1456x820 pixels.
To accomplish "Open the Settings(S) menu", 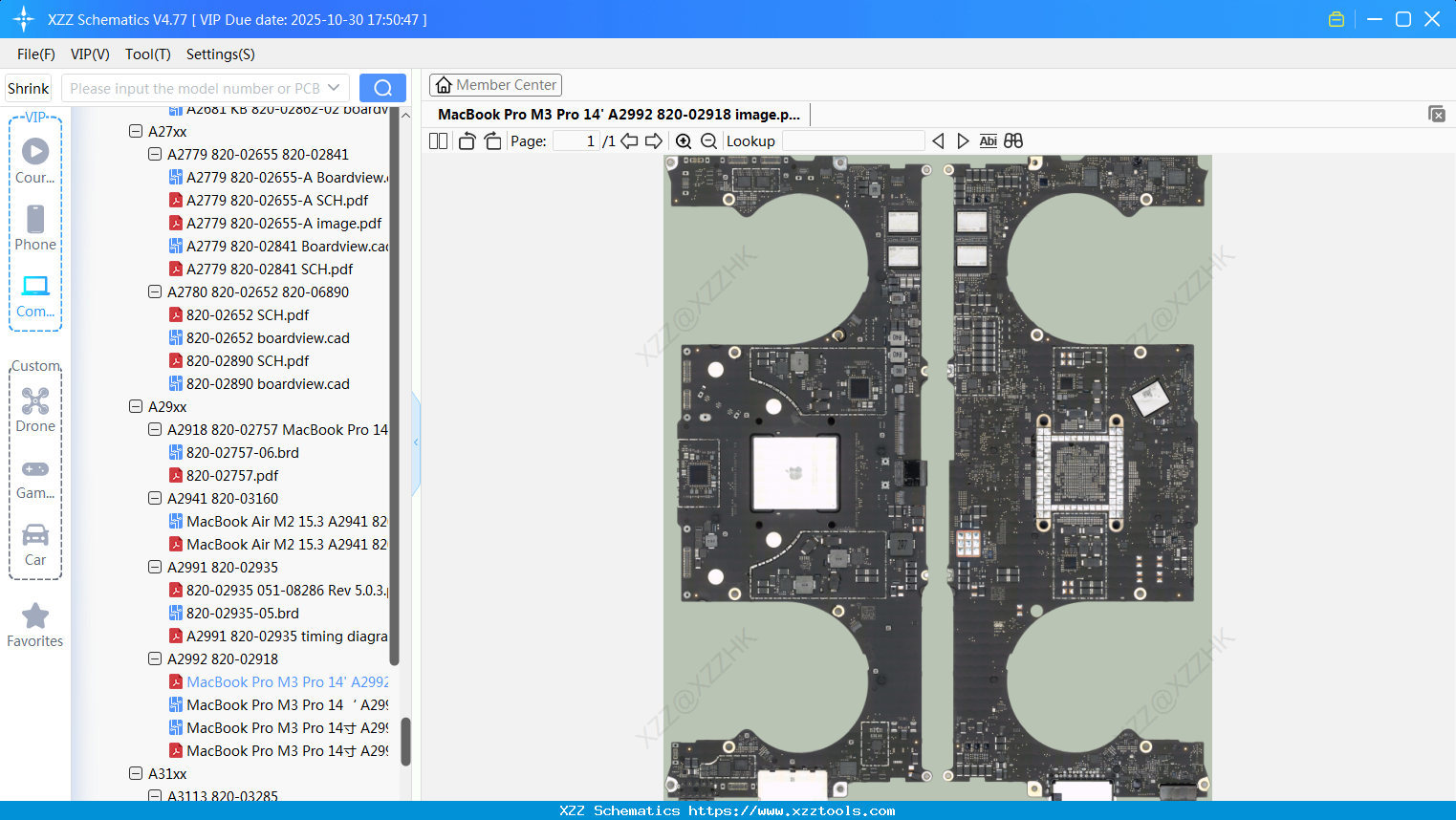I will click(x=220, y=54).
